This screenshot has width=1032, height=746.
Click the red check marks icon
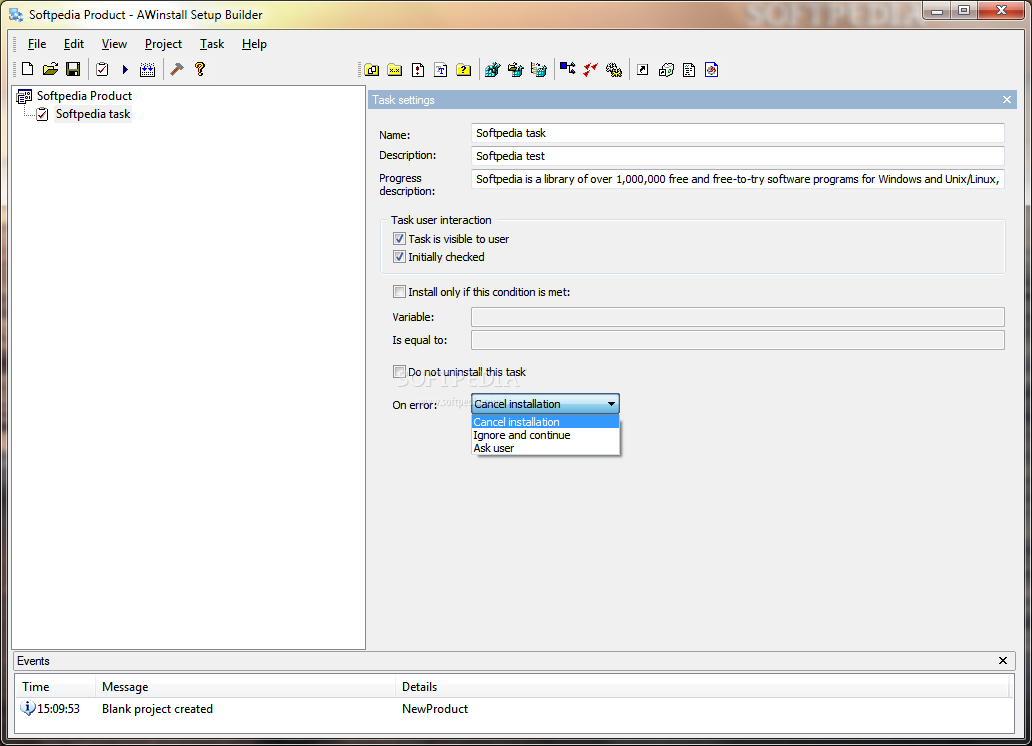pyautogui.click(x=590, y=69)
